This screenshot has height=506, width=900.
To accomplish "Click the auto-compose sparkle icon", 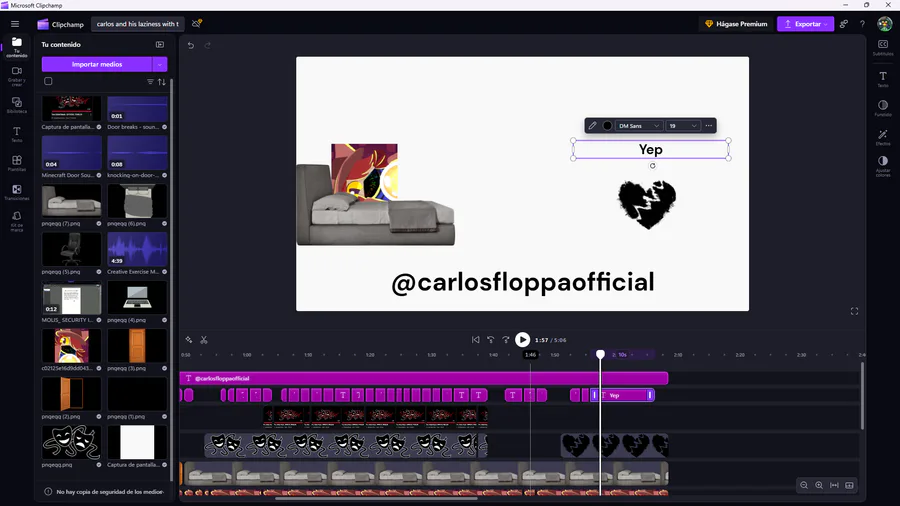I will 189,340.
